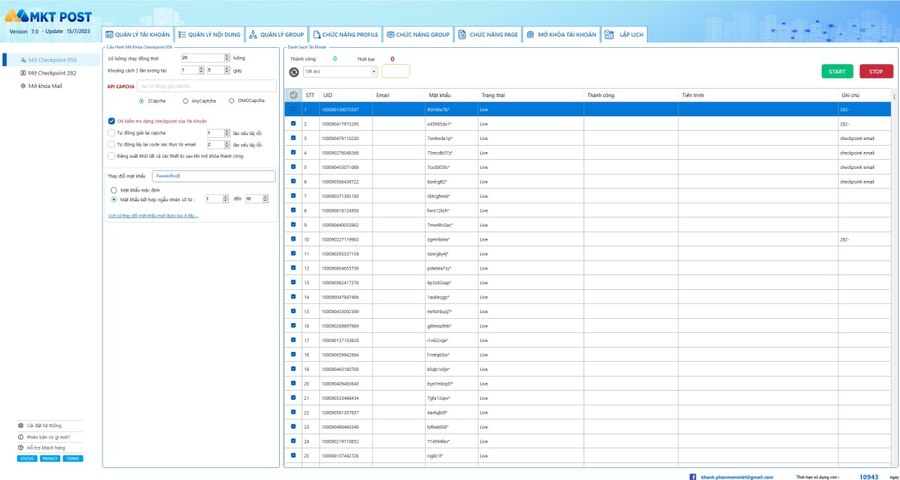The width and height of the screenshot is (900, 480).
Task: Click the people icon on Chức Năng Group
Action: coord(390,34)
